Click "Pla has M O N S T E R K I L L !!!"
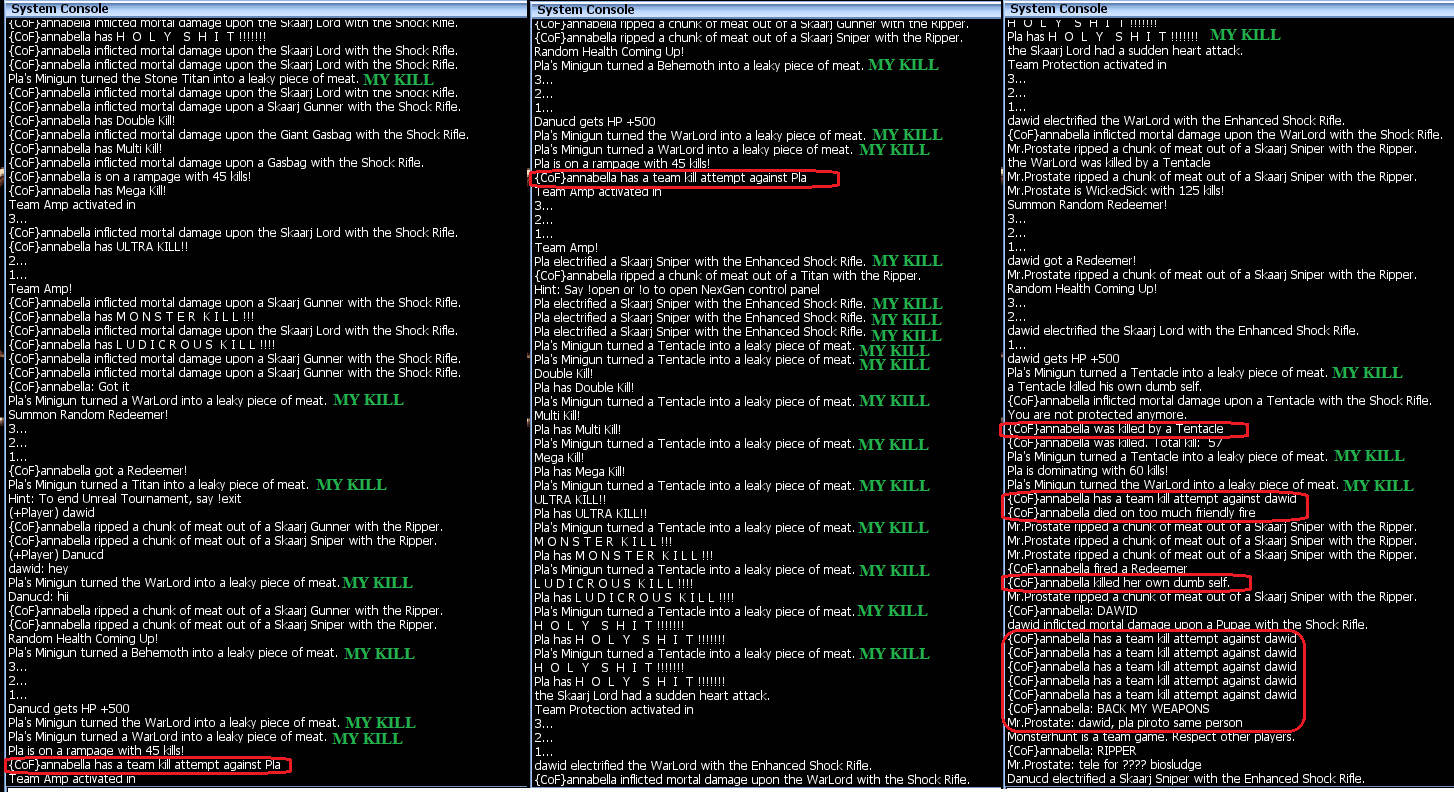This screenshot has height=792, width=1454. pos(624,555)
